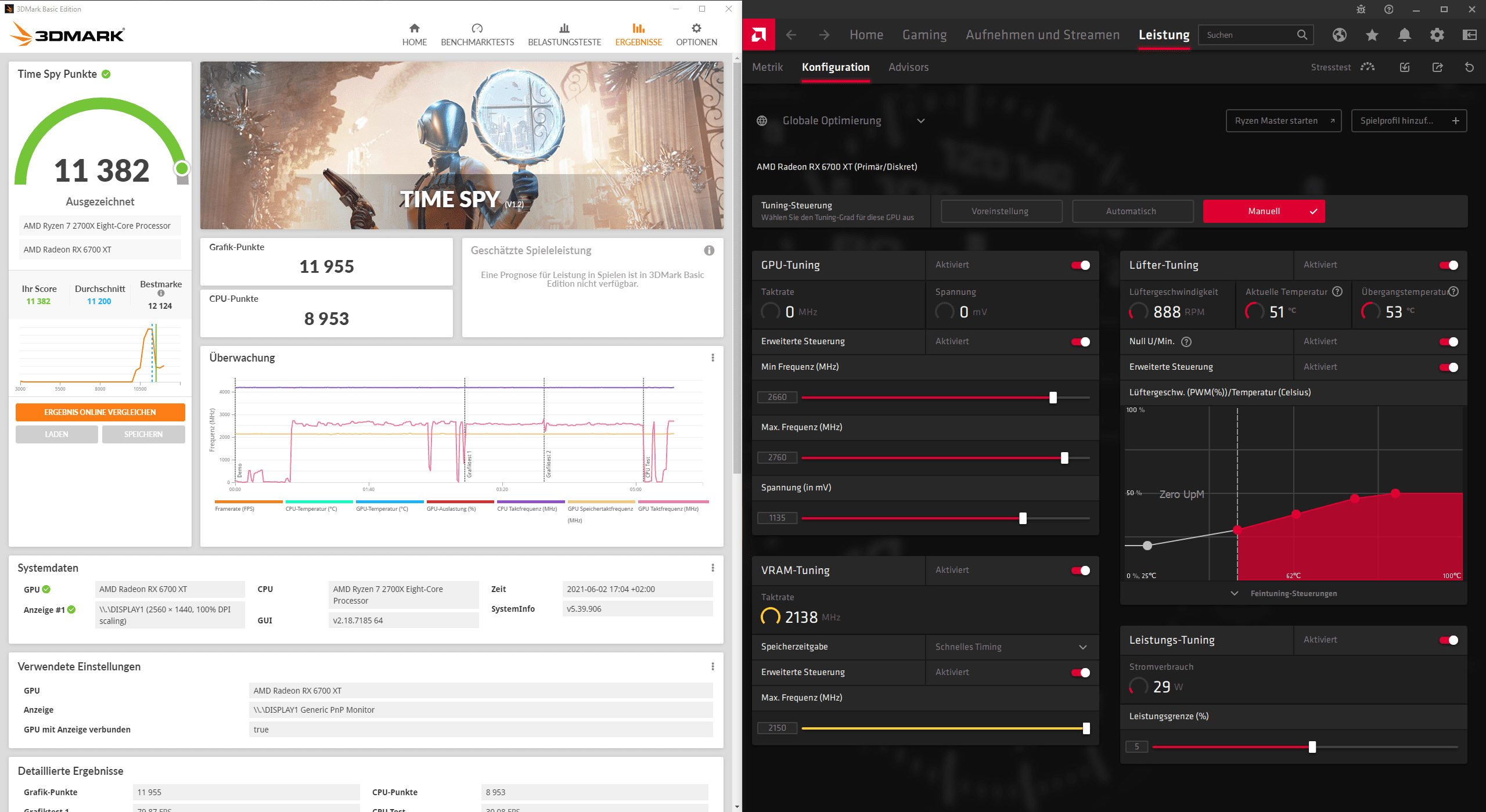Toggle VRAM Erweiterte Steuerung switch

[1081, 673]
